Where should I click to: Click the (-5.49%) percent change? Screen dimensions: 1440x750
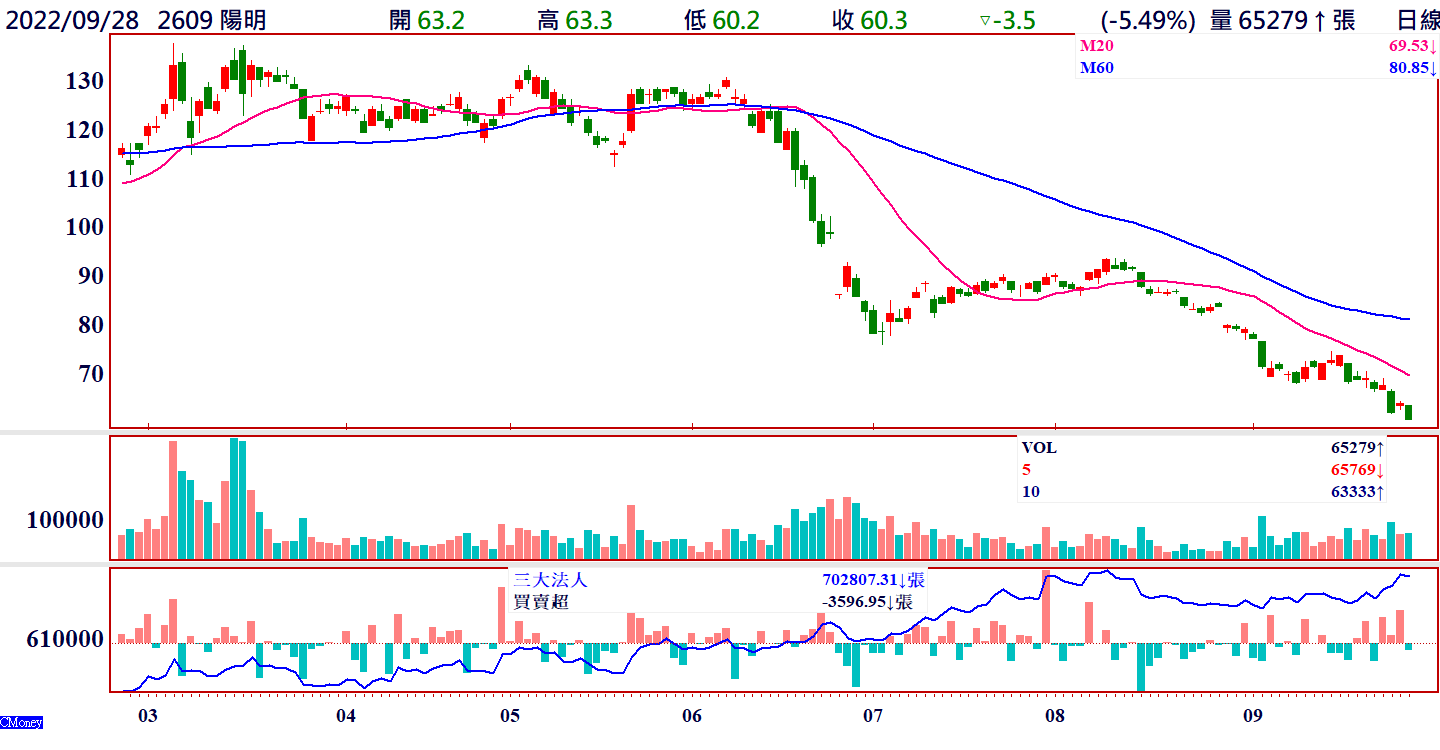(1147, 20)
